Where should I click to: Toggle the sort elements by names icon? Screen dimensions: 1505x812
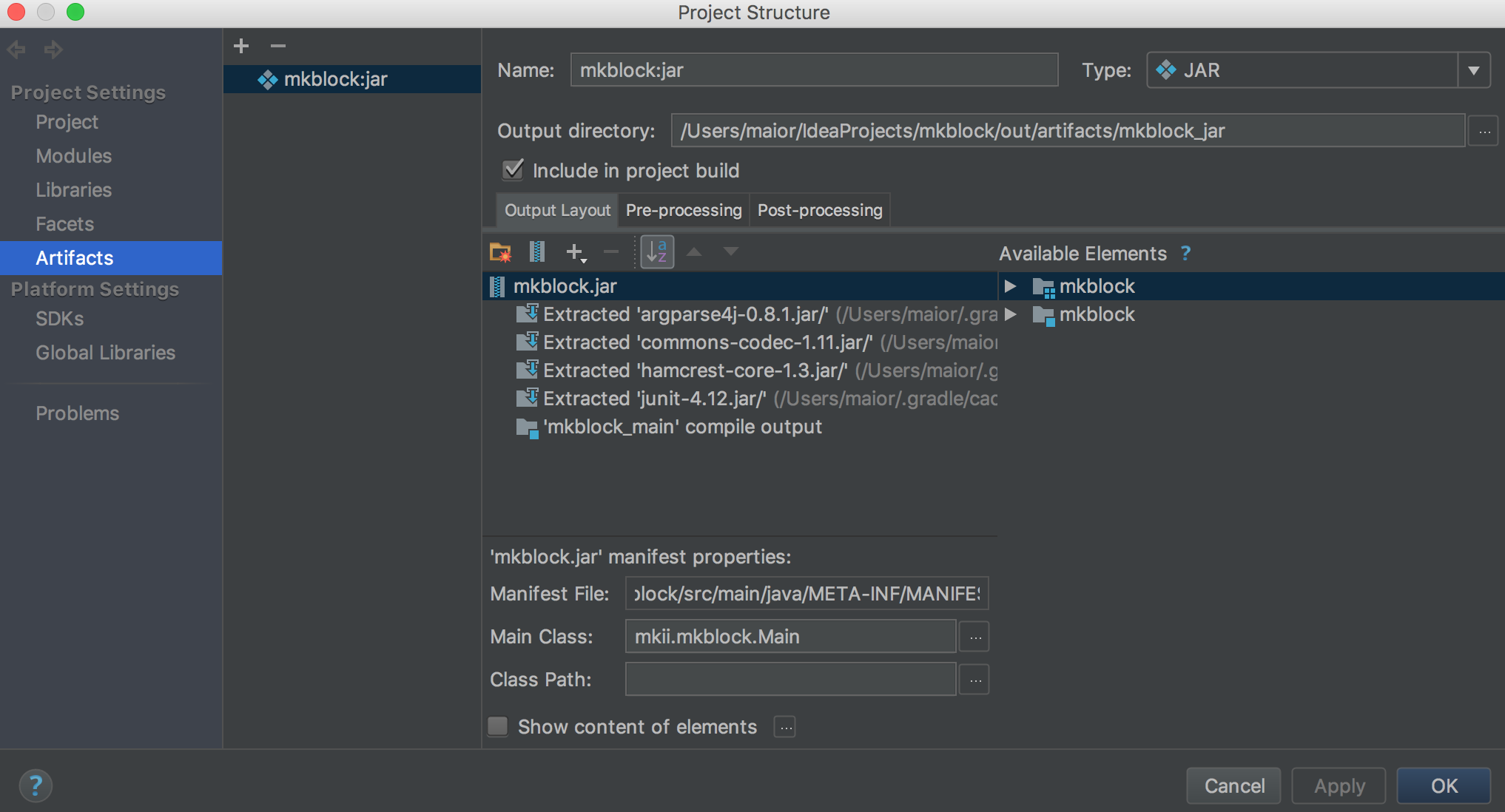[656, 252]
